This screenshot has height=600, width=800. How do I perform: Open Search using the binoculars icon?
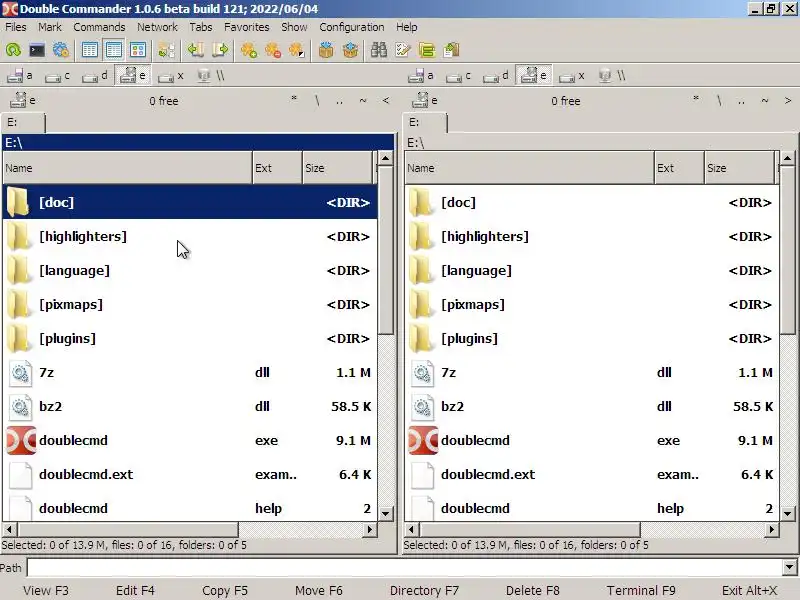(379, 50)
